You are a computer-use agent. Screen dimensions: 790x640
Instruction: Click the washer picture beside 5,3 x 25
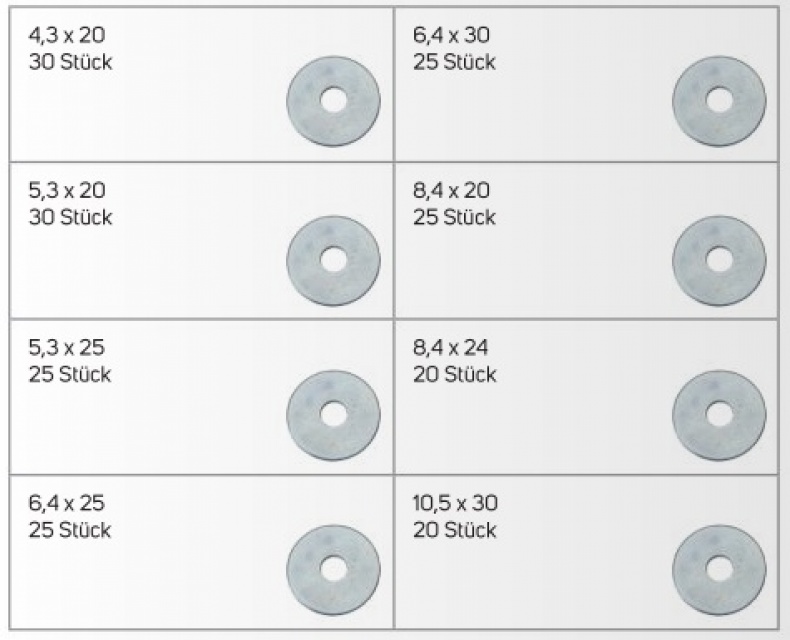[x=333, y=415]
